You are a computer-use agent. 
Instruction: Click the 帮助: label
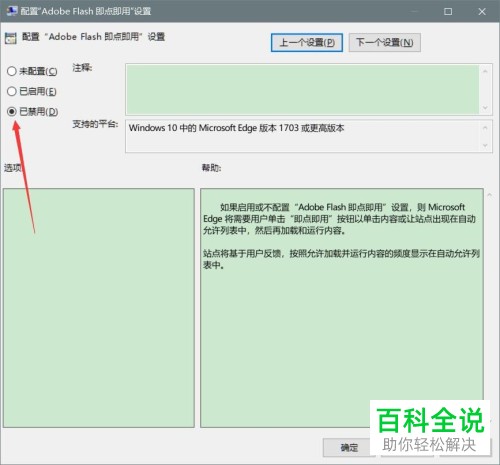211,168
